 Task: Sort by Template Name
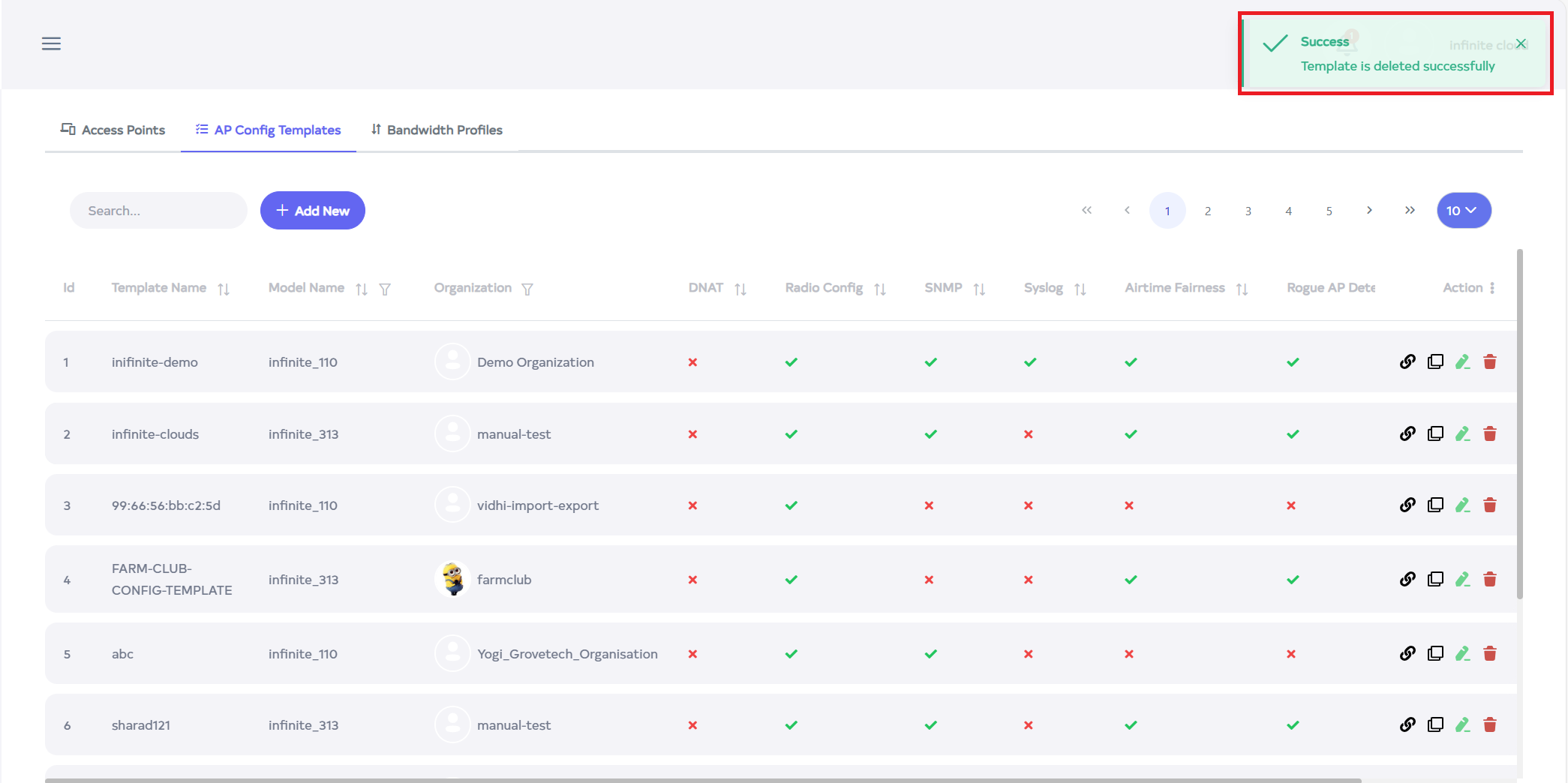(224, 289)
